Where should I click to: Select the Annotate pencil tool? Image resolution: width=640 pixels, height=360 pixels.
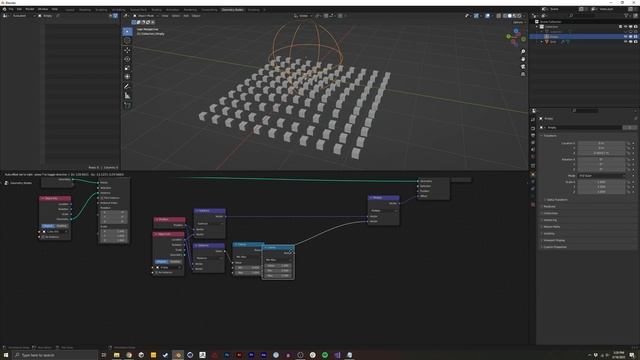point(127,87)
